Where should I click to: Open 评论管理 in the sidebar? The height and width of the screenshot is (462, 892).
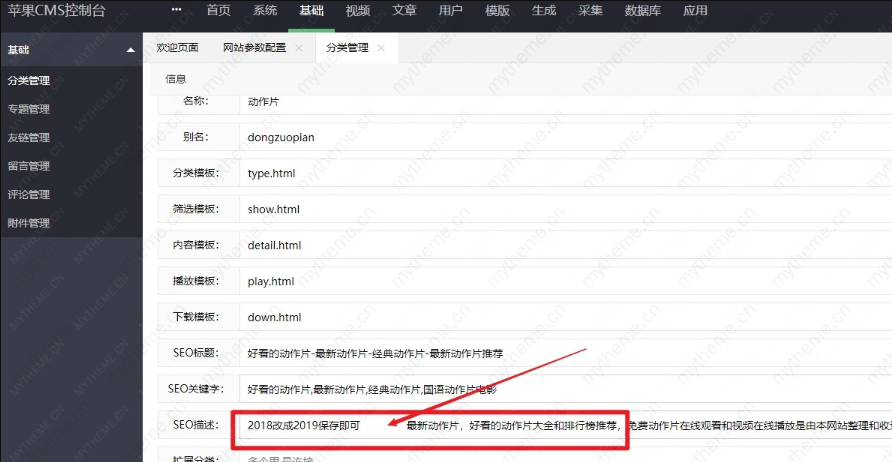28,194
